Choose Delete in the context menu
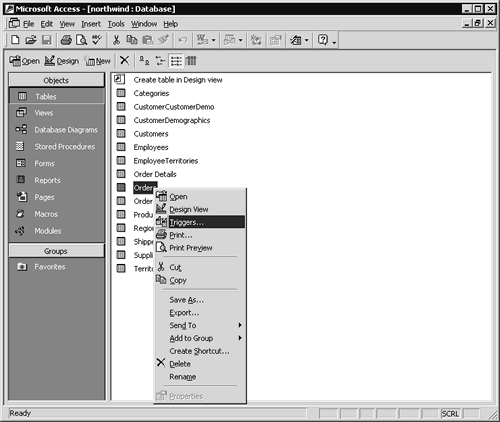This screenshot has height=422, width=500. pyautogui.click(x=200, y=364)
